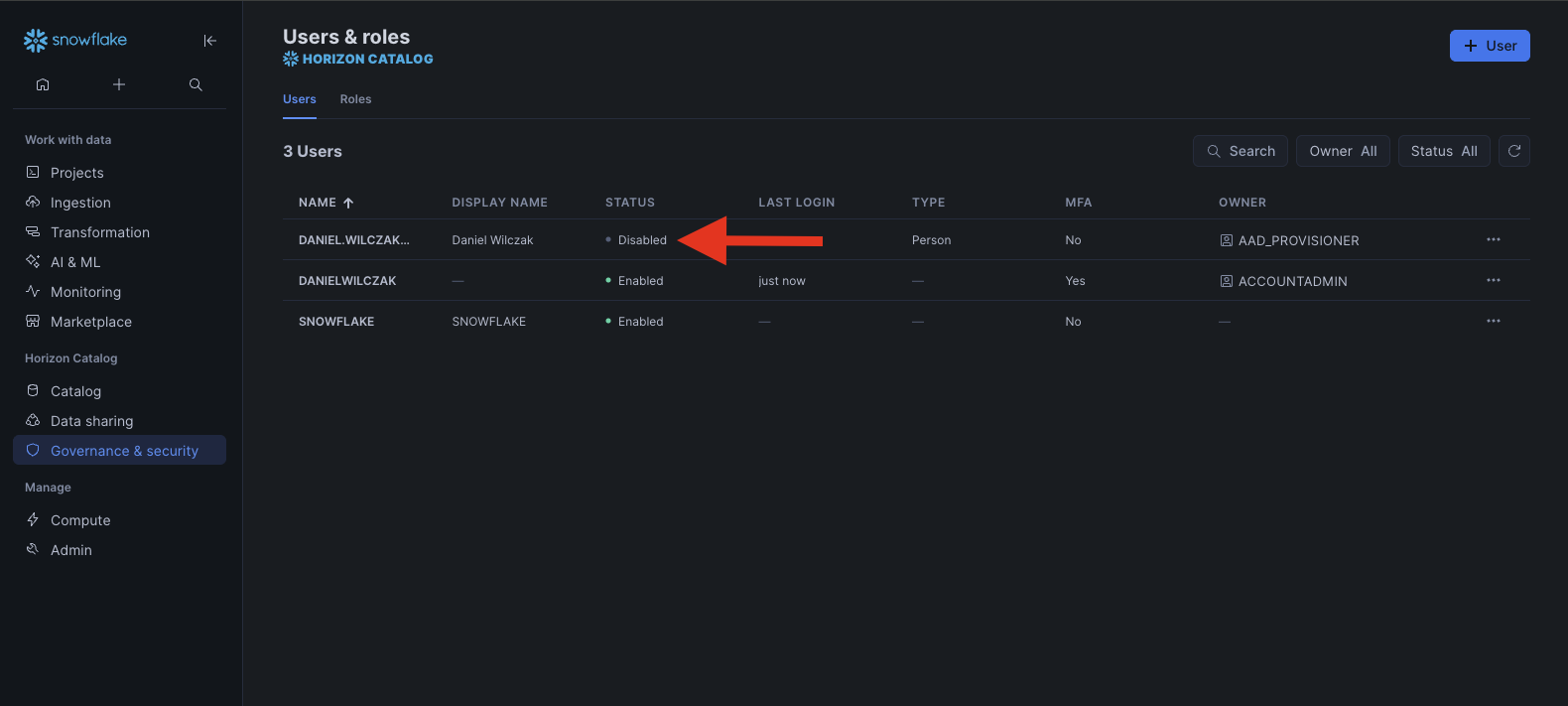Navigate to Marketplace in the sidebar
Image resolution: width=1568 pixels, height=706 pixels.
(90, 322)
